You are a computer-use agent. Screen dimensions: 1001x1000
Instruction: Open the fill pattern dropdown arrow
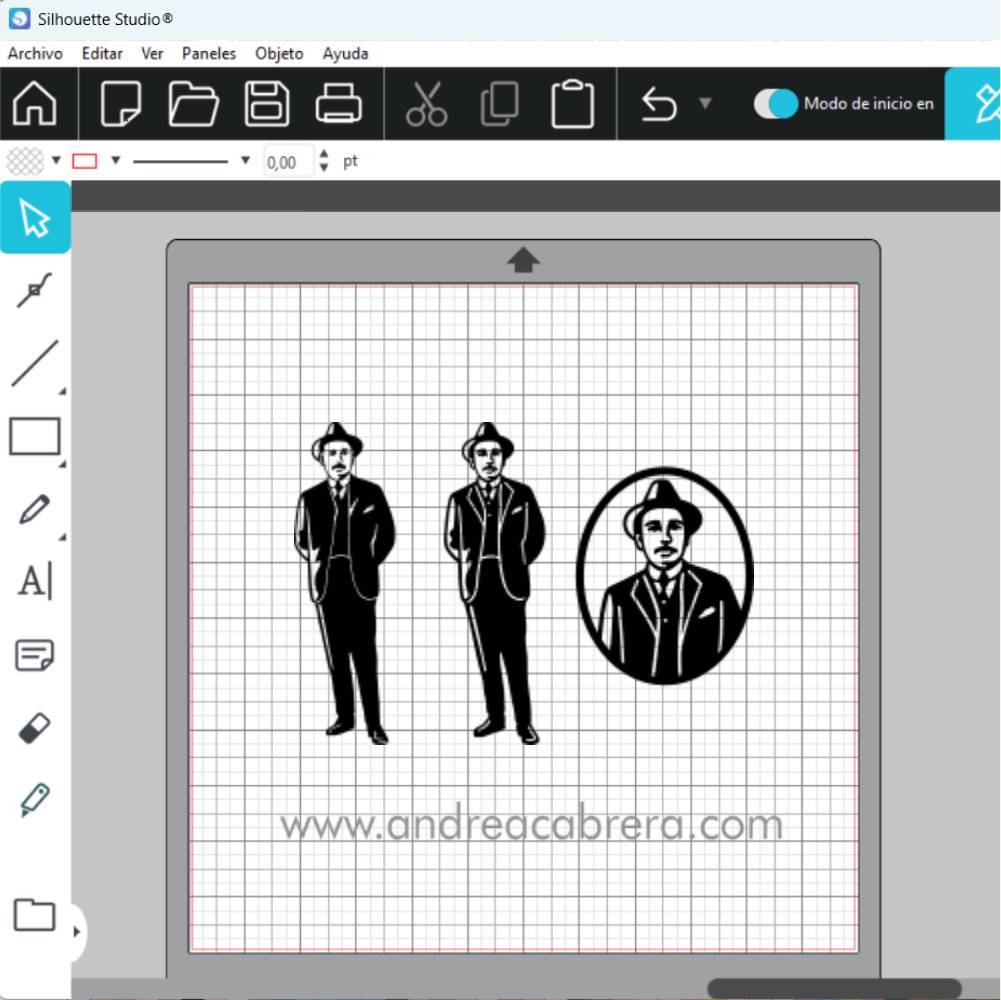56,161
